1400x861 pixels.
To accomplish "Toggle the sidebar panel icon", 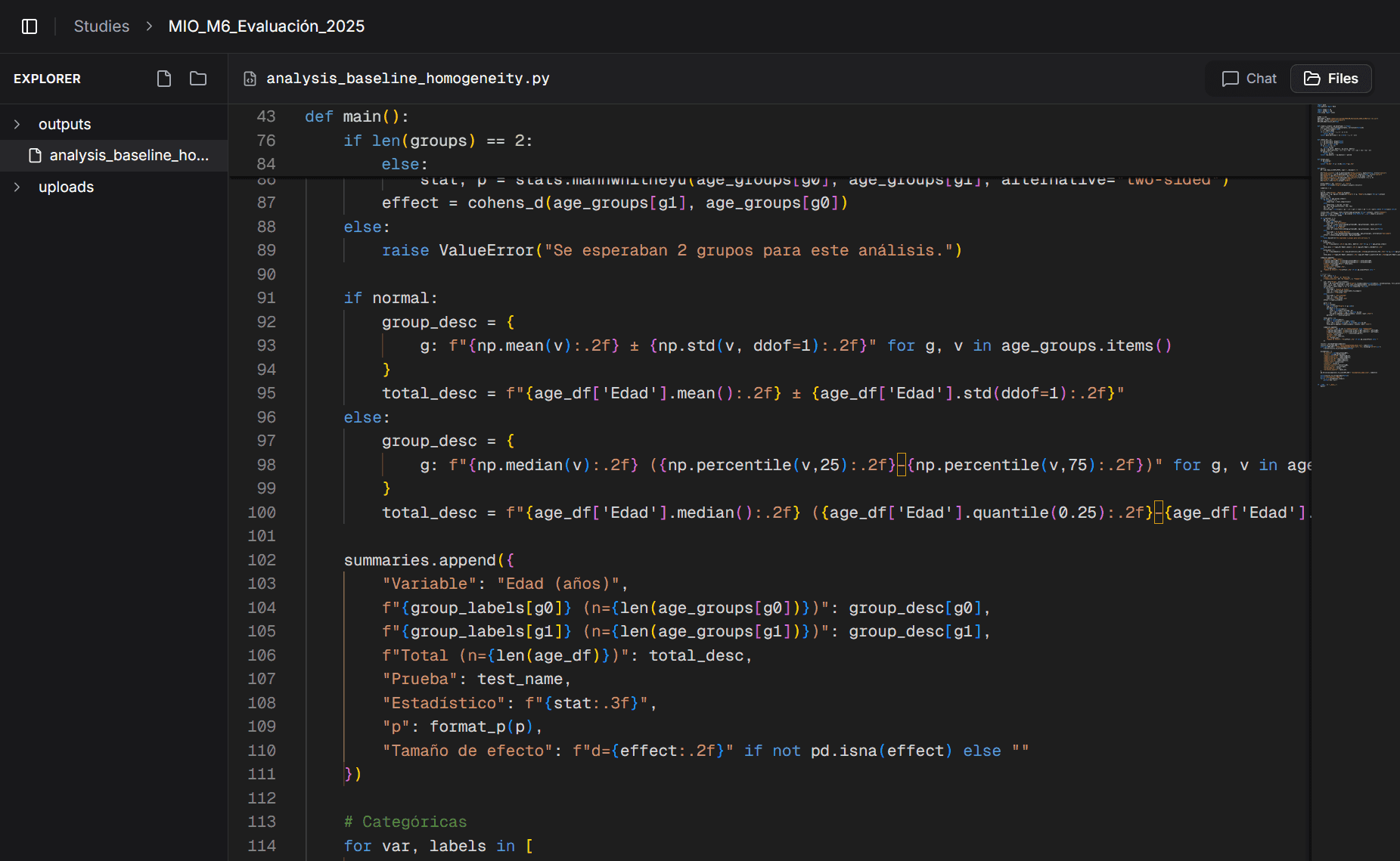I will [29, 26].
